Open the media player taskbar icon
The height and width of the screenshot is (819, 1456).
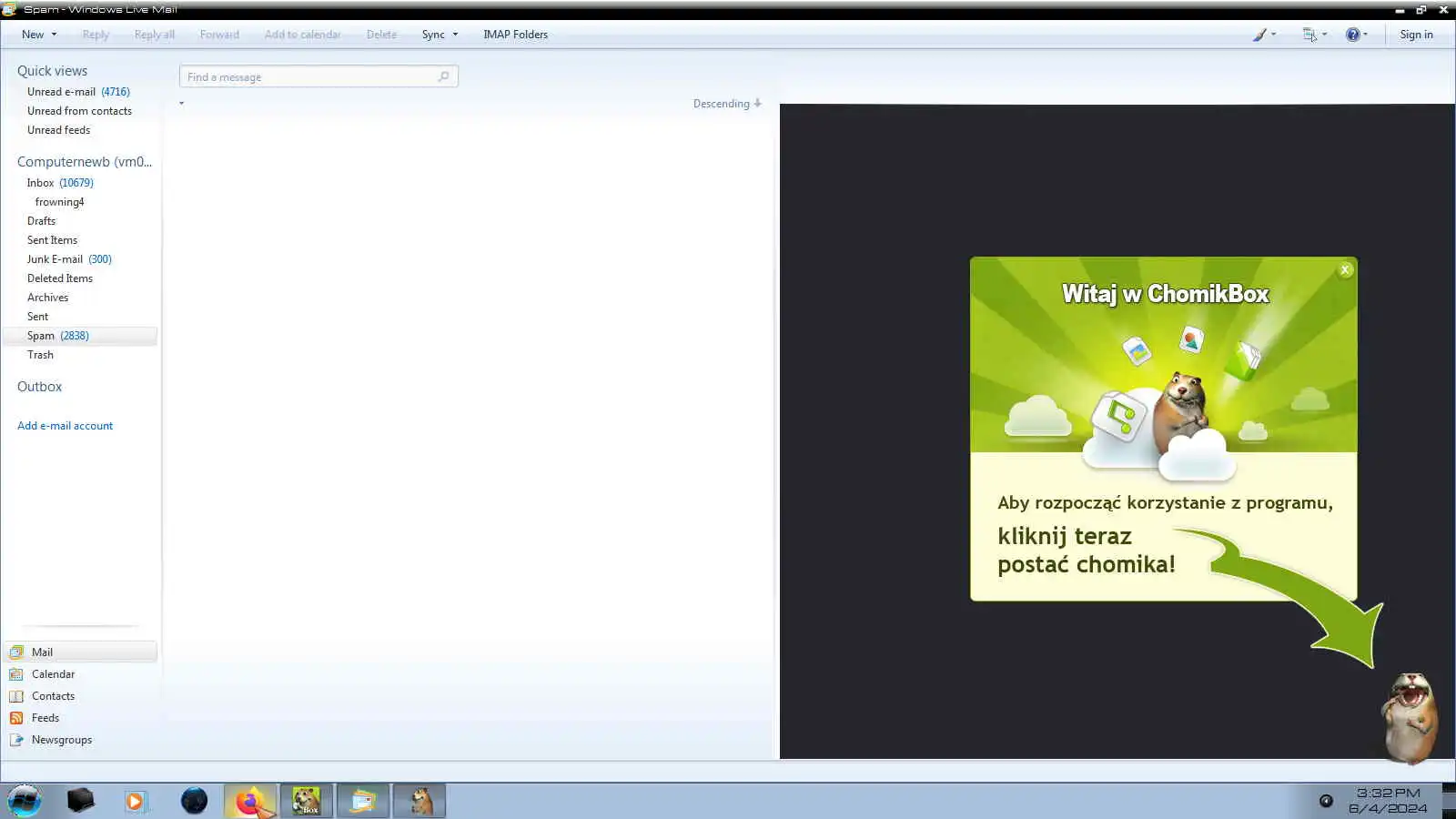[136, 801]
